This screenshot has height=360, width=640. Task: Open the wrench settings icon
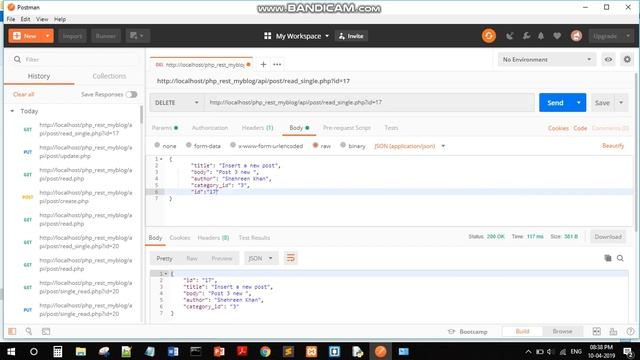(527, 36)
